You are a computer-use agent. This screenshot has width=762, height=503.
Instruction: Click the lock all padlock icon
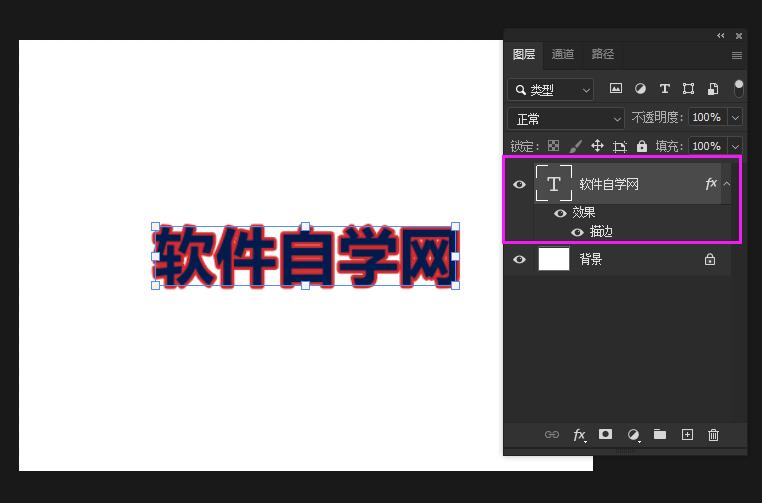coord(642,146)
